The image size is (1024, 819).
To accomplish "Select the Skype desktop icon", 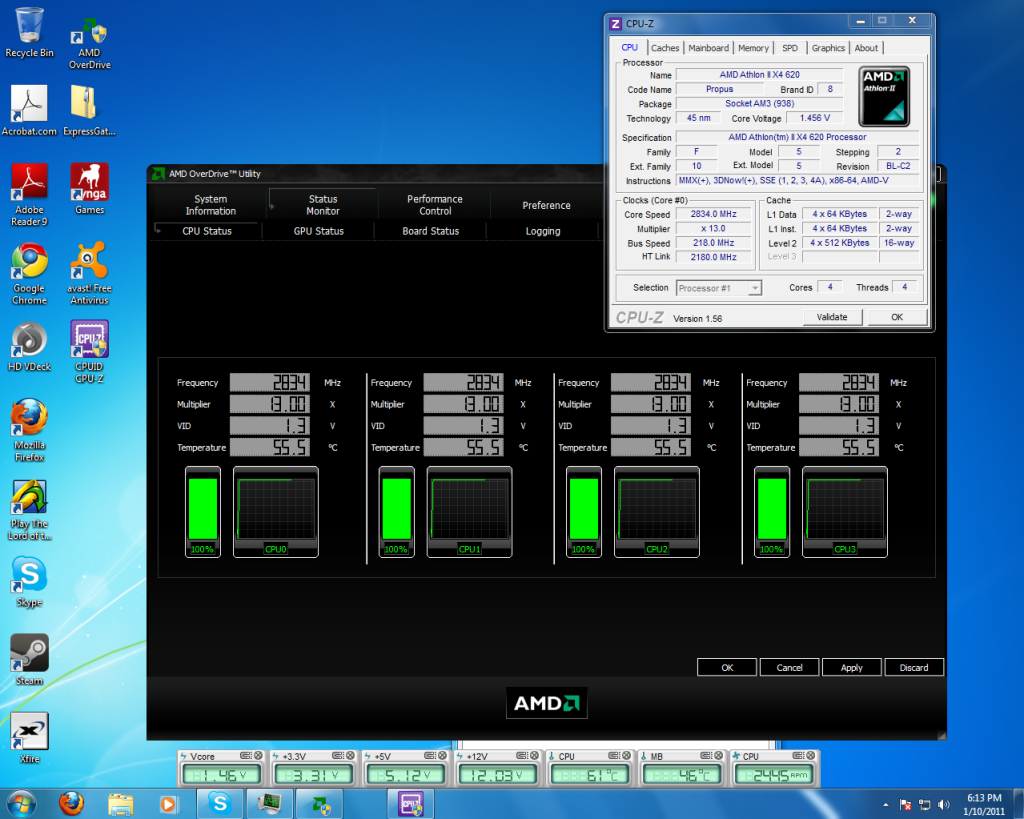I will (x=29, y=582).
